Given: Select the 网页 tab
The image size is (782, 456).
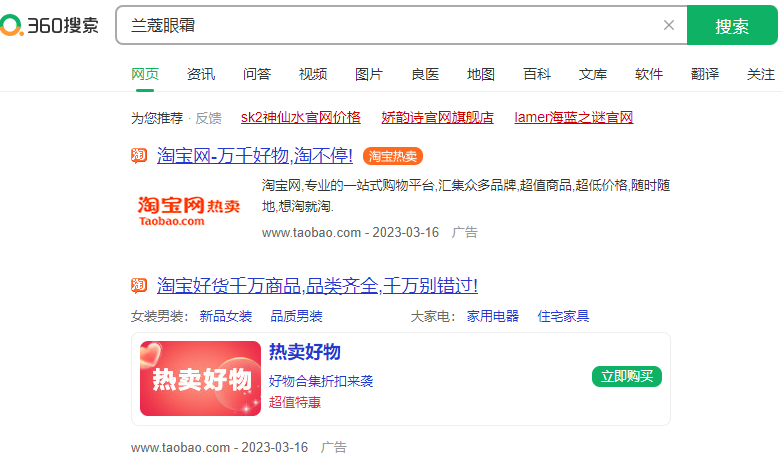Looking at the screenshot, I should click(145, 74).
